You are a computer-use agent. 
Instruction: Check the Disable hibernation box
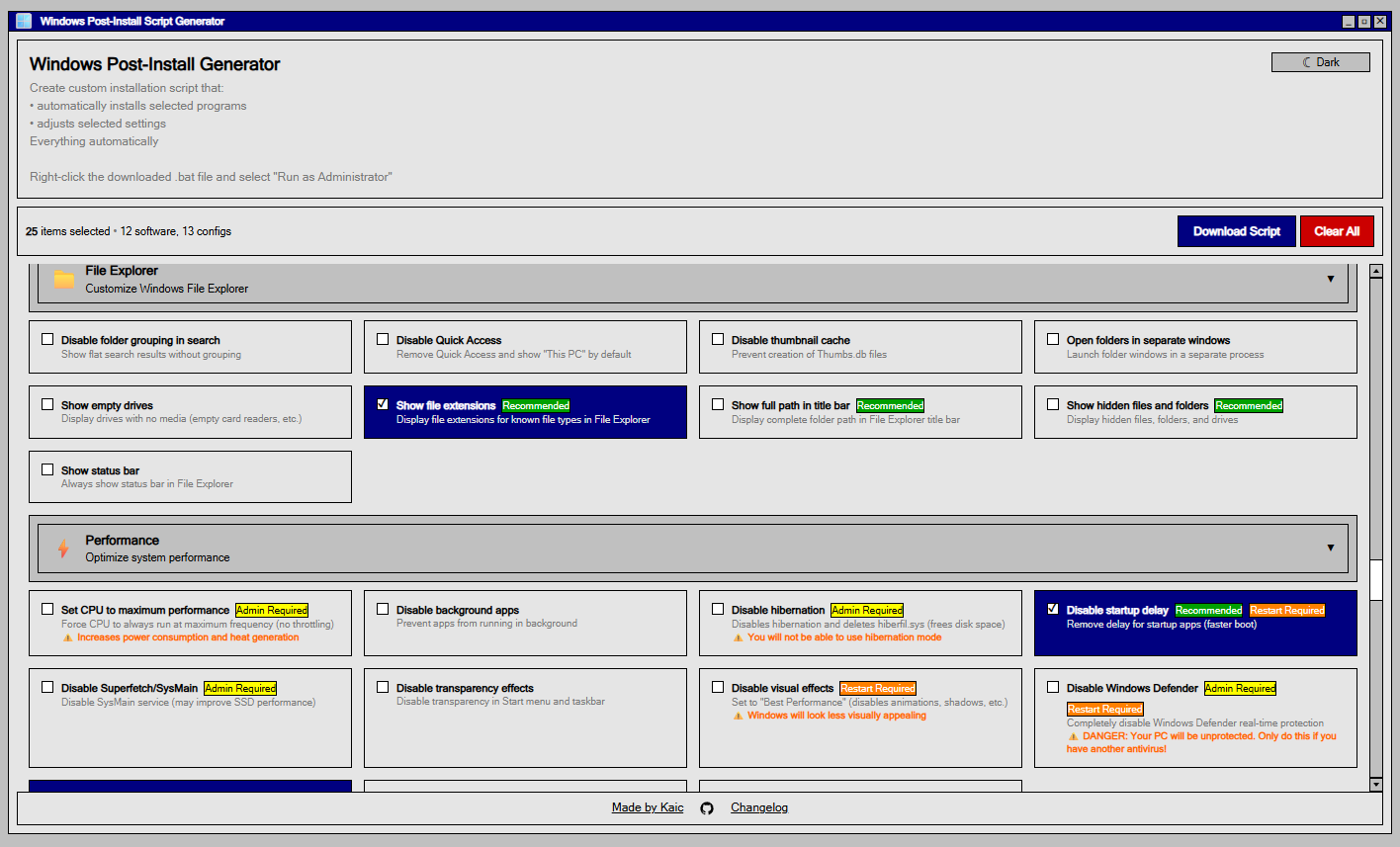[x=718, y=609]
